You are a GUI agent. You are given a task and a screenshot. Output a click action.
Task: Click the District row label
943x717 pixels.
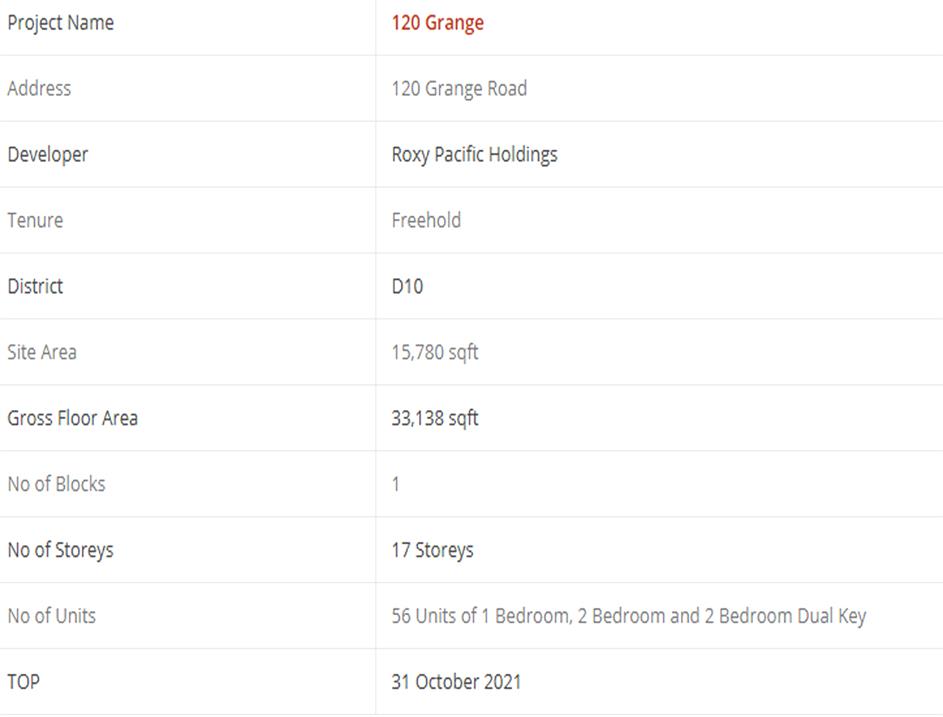pos(35,287)
